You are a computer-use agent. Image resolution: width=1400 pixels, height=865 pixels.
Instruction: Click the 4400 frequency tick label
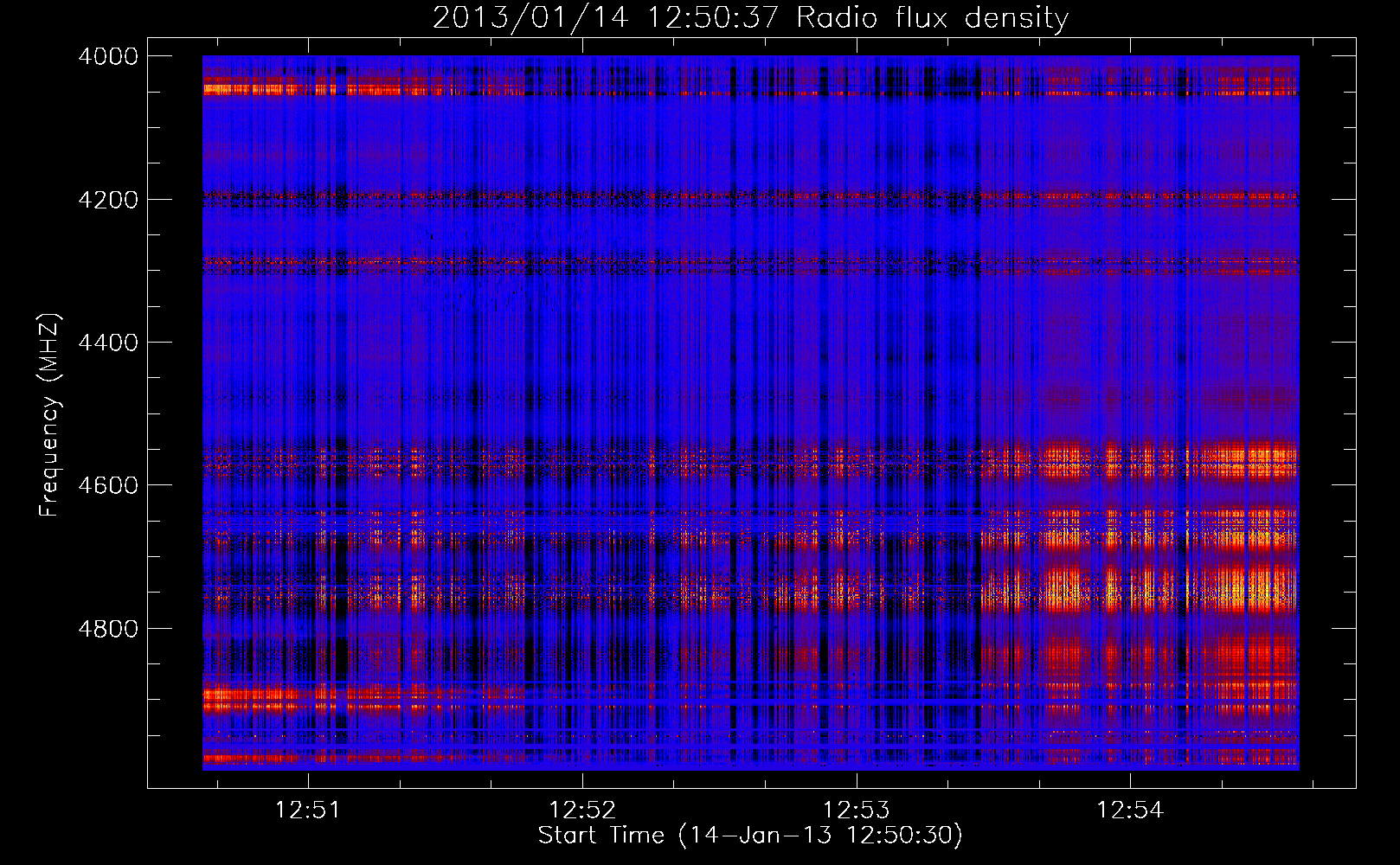(107, 343)
